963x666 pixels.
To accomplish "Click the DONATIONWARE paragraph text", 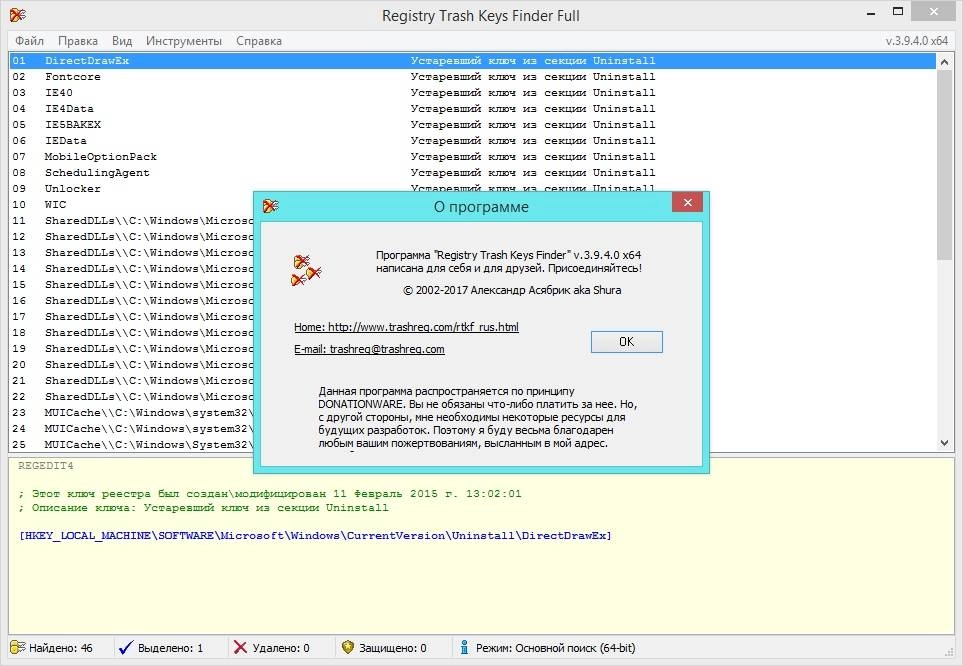I will point(478,417).
